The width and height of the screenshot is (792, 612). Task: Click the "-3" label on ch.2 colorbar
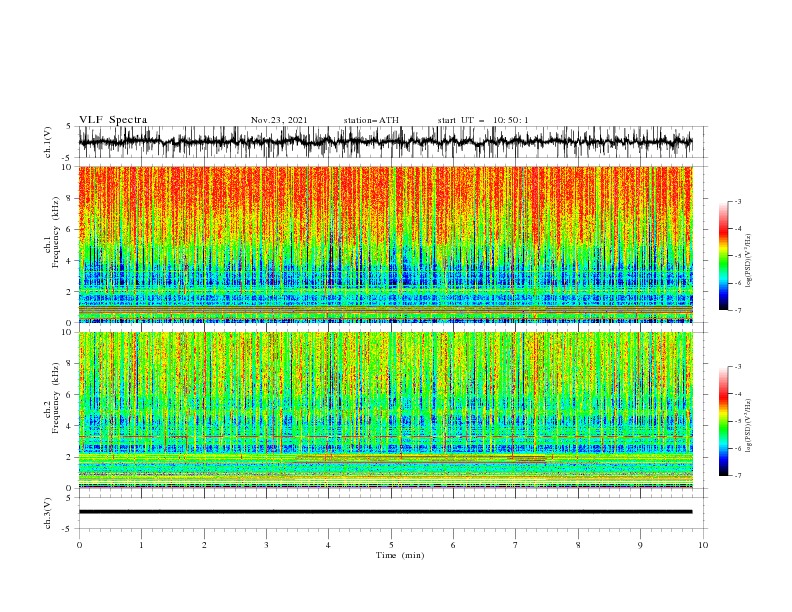pyautogui.click(x=738, y=367)
